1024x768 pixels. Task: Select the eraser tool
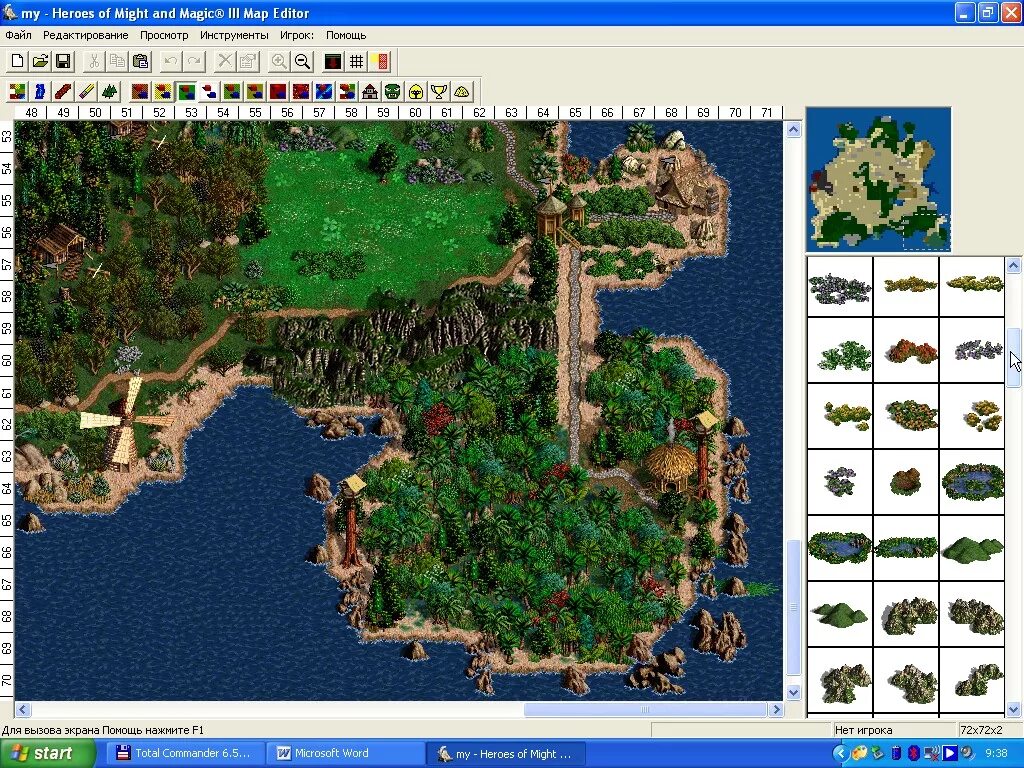click(x=87, y=91)
